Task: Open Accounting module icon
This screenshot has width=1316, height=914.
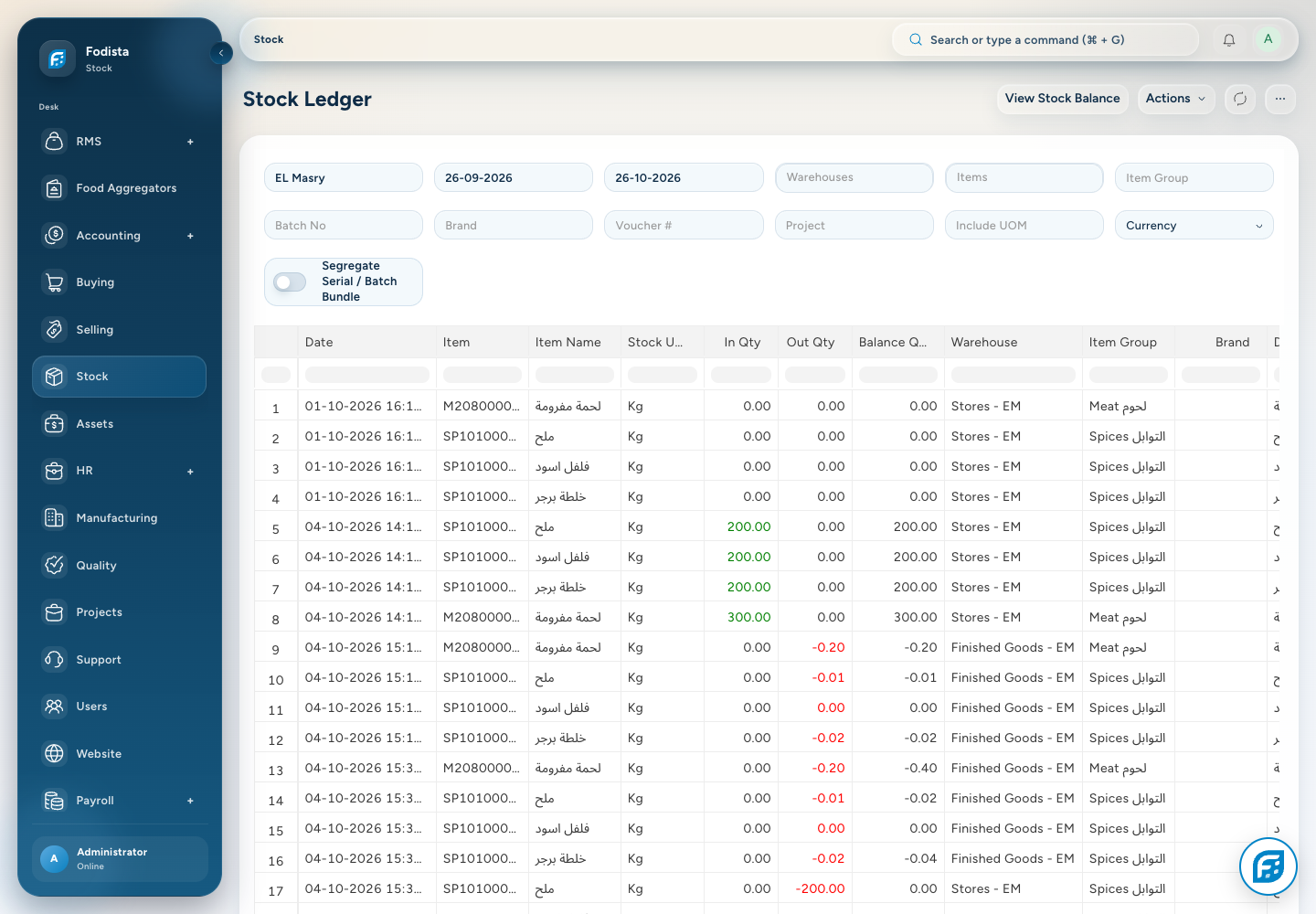Action: 55,236
